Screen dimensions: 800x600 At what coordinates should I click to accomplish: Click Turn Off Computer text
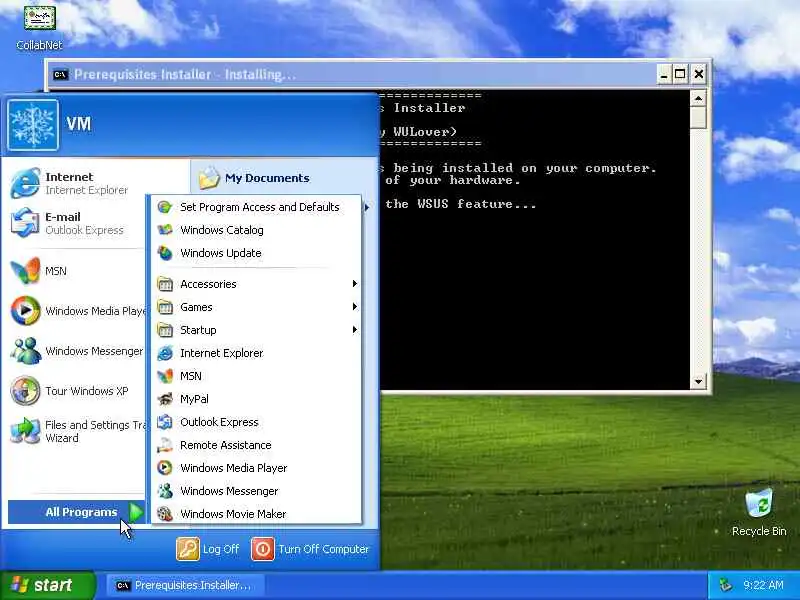coord(323,549)
